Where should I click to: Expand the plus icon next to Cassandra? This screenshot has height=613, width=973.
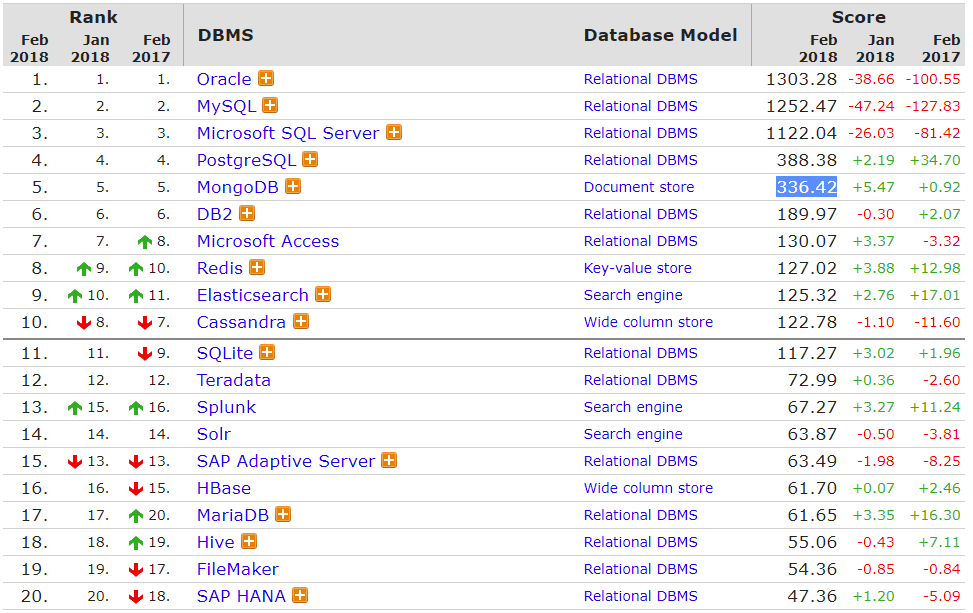point(301,321)
